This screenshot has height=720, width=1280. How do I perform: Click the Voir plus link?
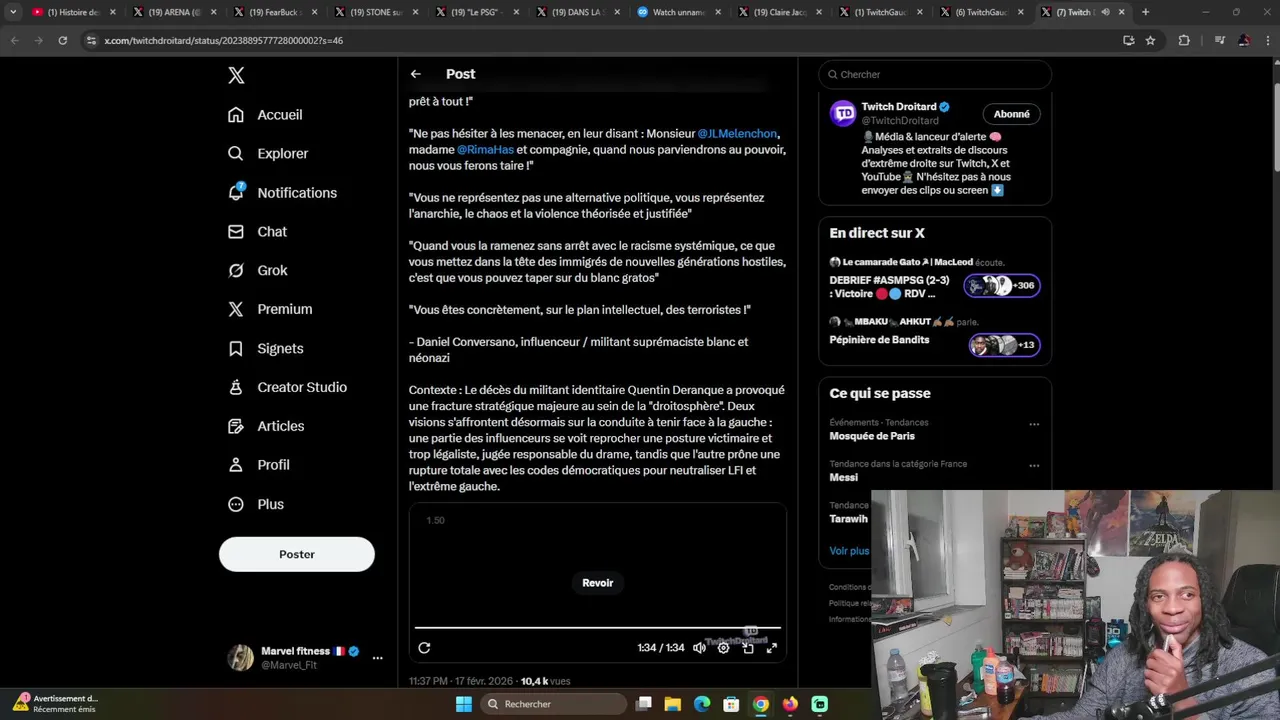pyautogui.click(x=849, y=551)
